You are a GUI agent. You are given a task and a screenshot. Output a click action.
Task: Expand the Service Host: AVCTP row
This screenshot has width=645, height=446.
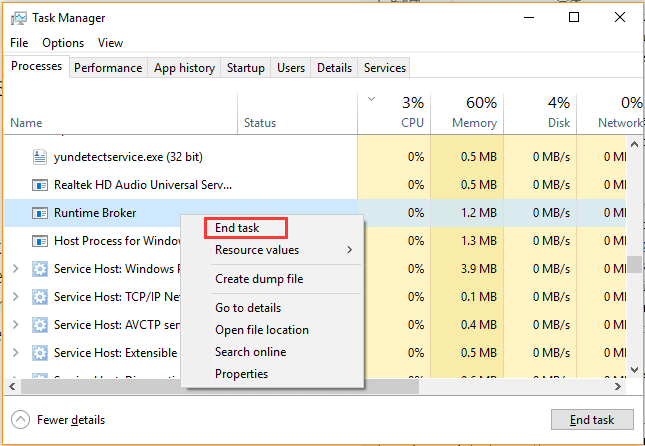(x=16, y=325)
